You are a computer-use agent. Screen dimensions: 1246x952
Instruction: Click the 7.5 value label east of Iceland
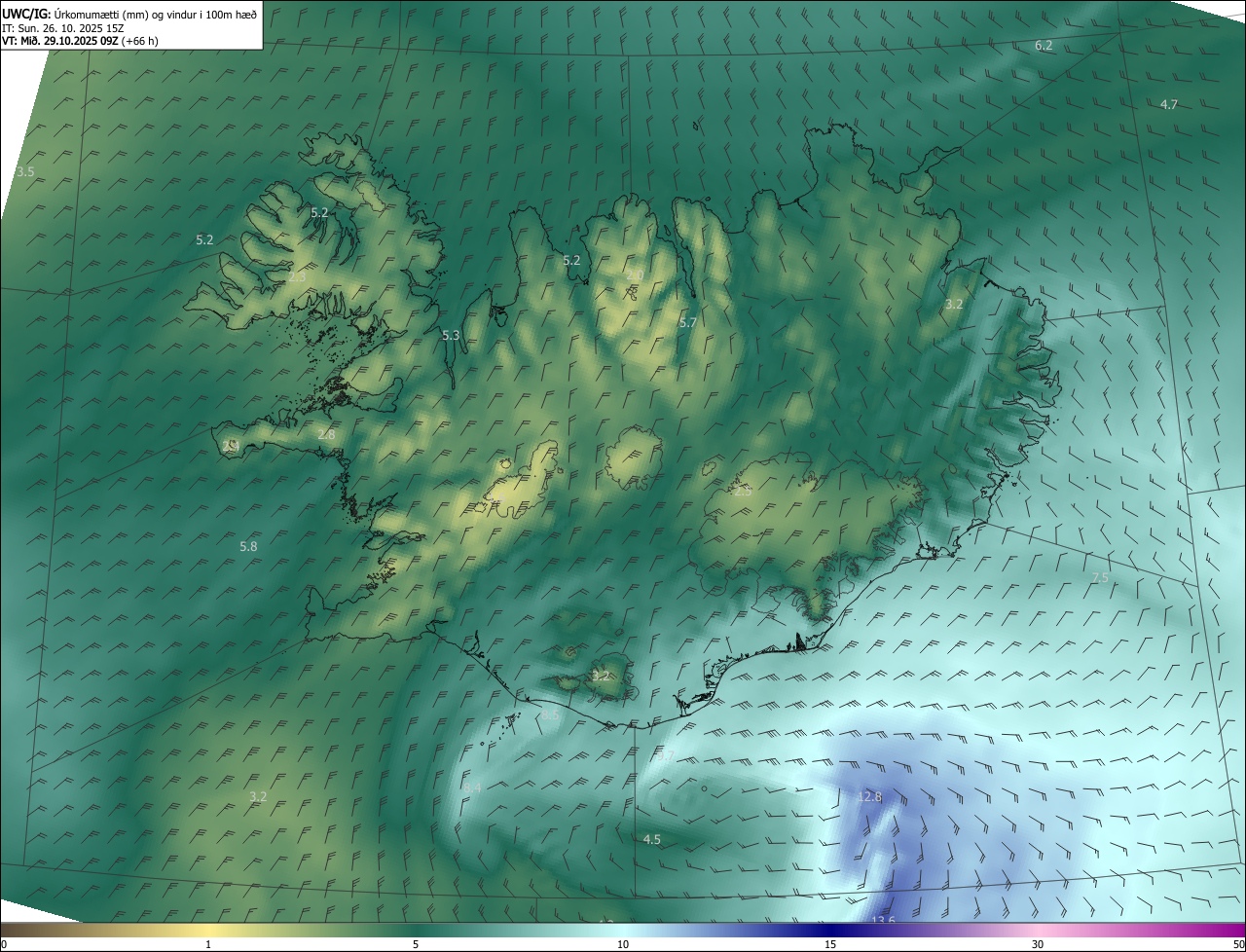point(1099,578)
